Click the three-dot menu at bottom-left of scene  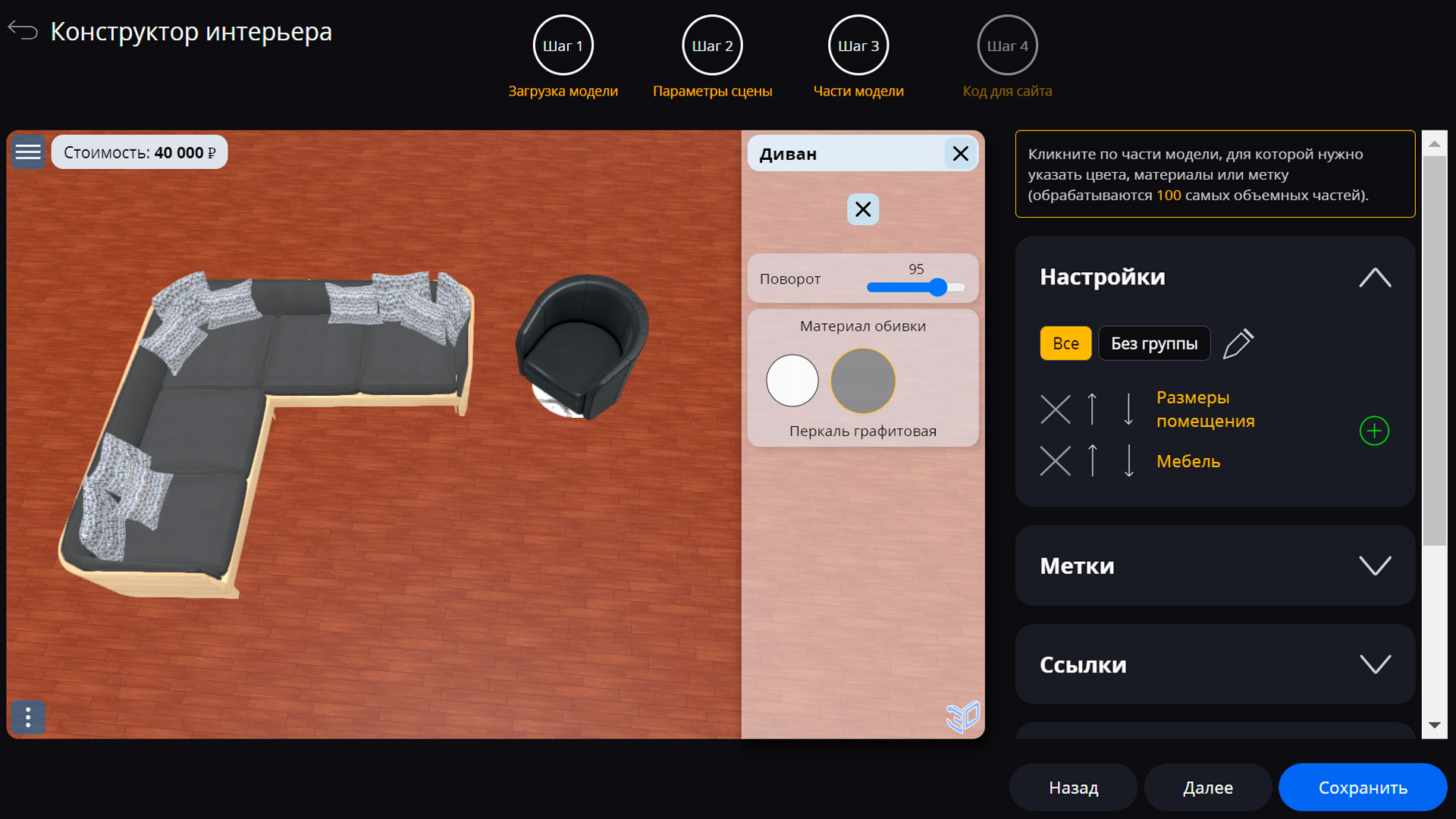pyautogui.click(x=28, y=717)
